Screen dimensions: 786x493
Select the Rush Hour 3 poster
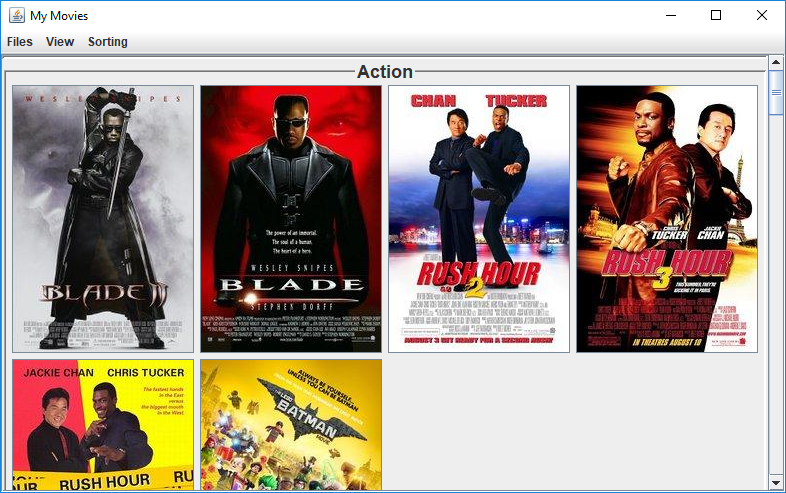667,219
